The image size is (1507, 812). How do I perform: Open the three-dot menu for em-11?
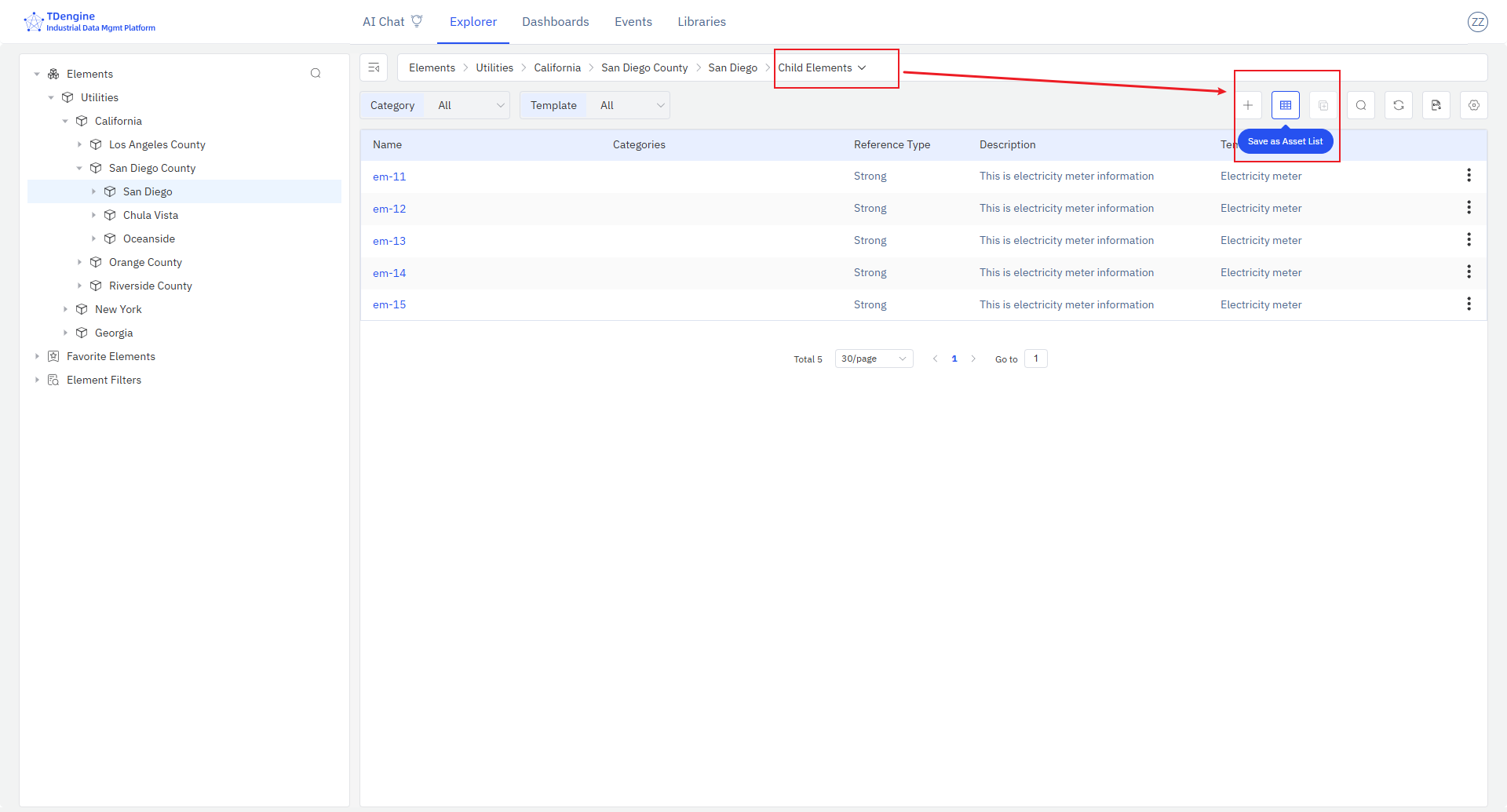pos(1469,176)
